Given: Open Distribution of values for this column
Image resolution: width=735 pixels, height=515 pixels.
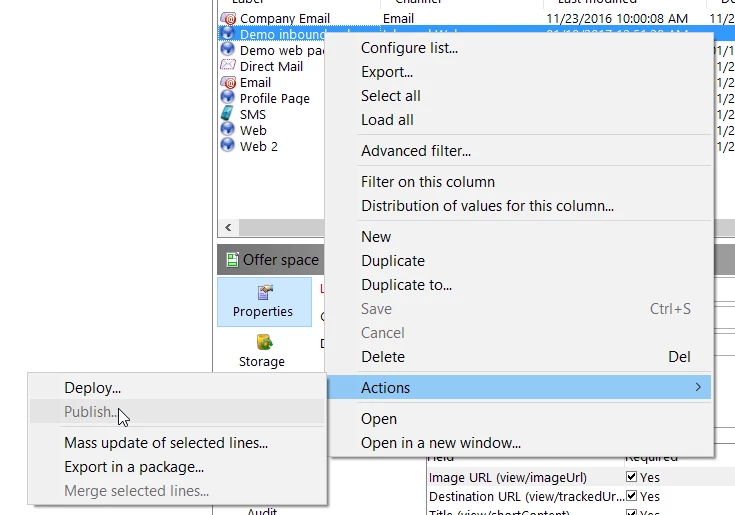Looking at the screenshot, I should (488, 206).
